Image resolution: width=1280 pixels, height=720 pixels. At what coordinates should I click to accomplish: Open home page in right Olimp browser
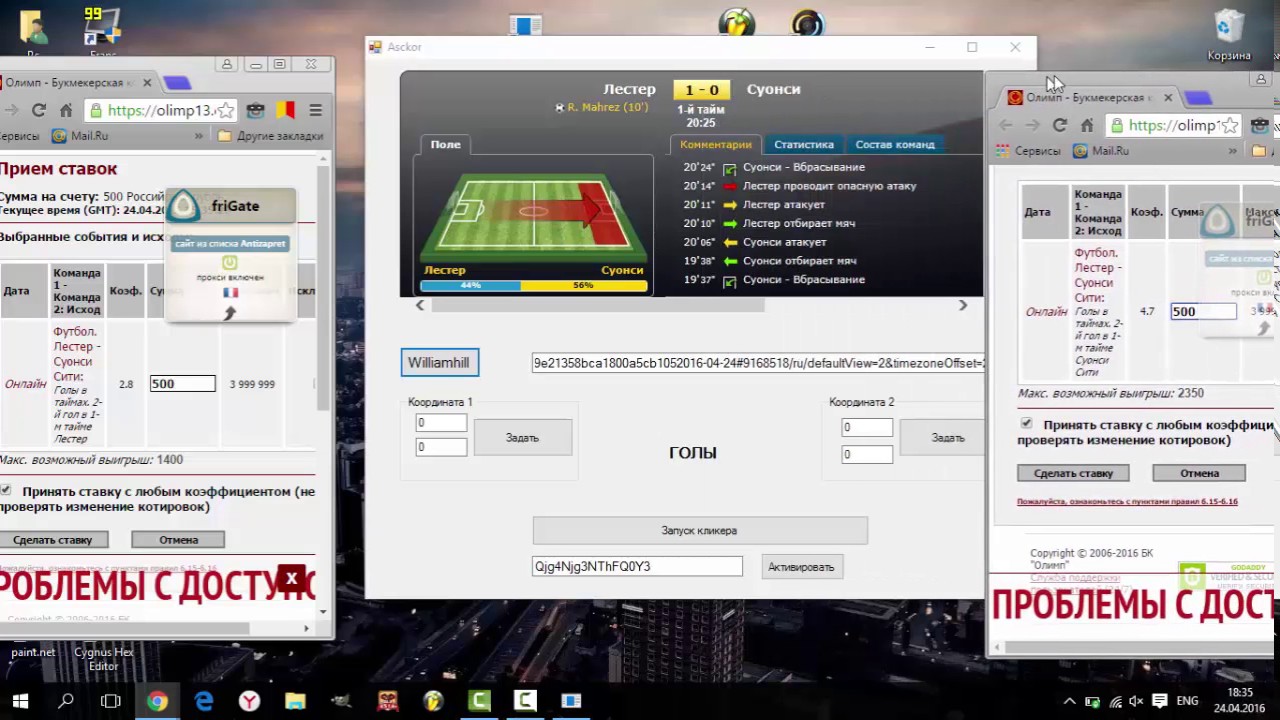click(x=1087, y=125)
